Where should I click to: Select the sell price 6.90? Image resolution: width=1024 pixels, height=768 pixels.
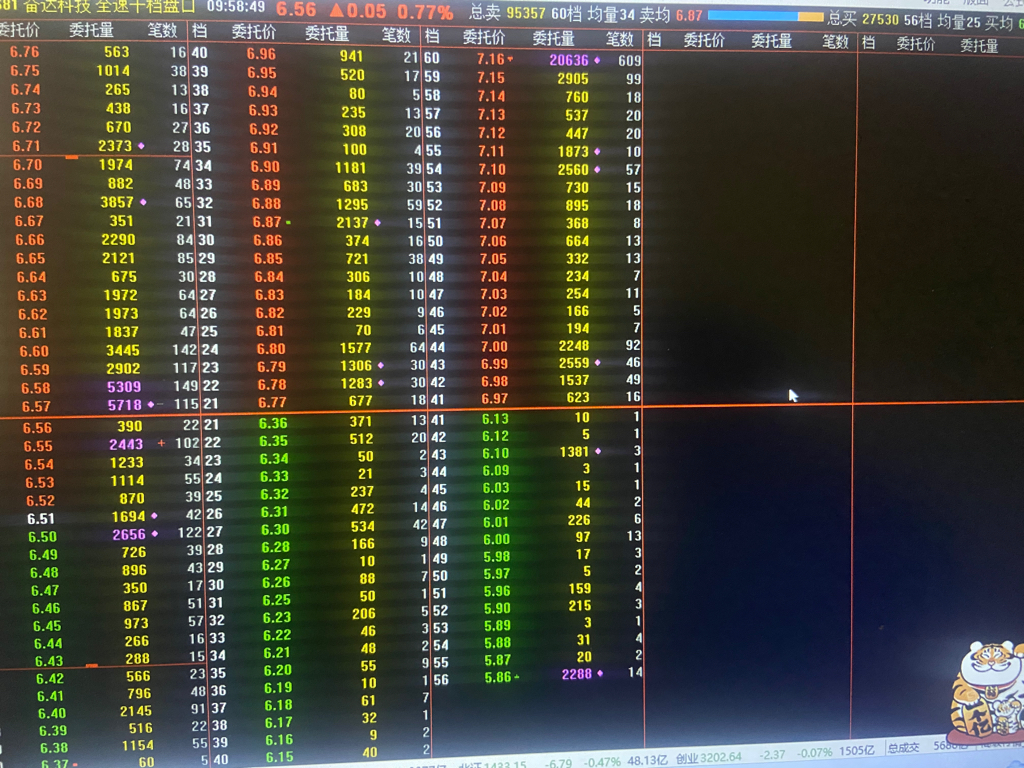tap(265, 167)
